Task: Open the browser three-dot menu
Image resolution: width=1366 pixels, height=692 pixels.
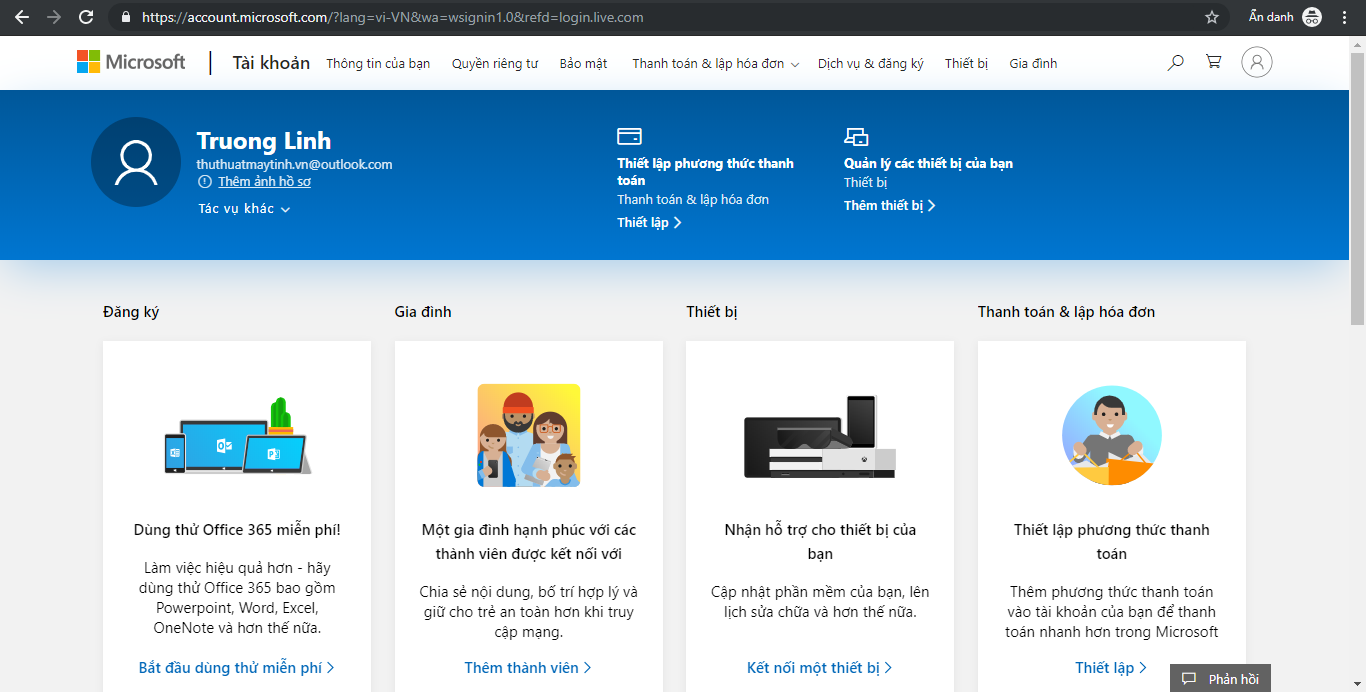Action: tap(1343, 17)
